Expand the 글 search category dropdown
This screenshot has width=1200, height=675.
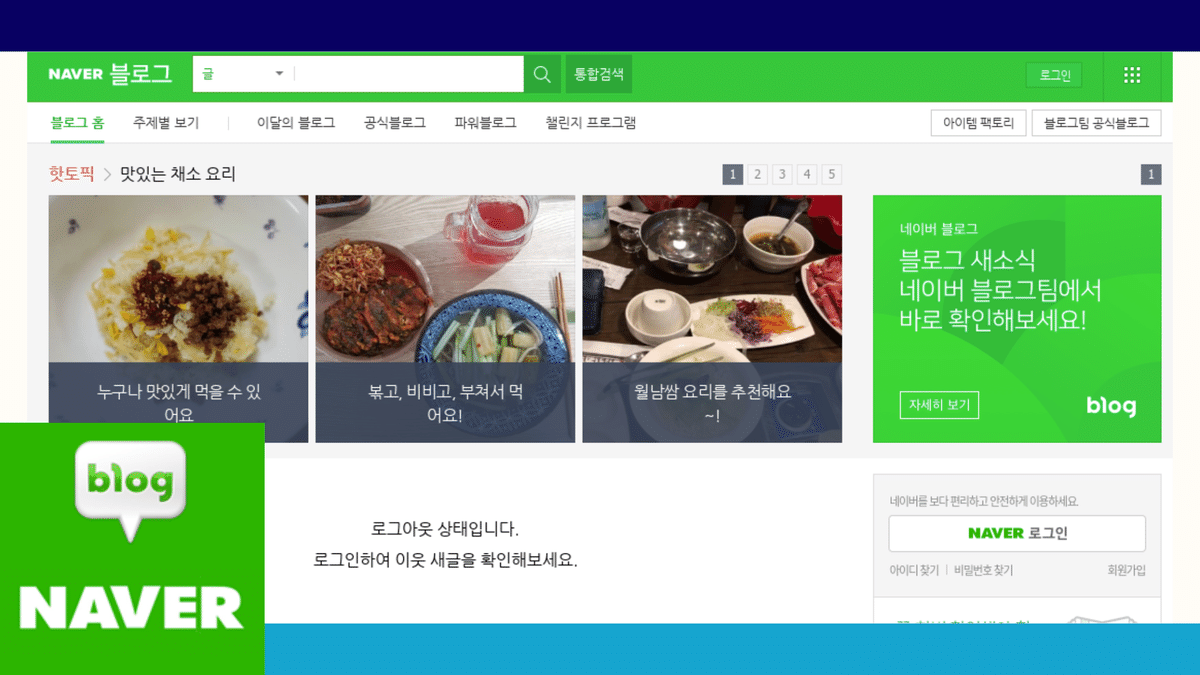tap(243, 74)
